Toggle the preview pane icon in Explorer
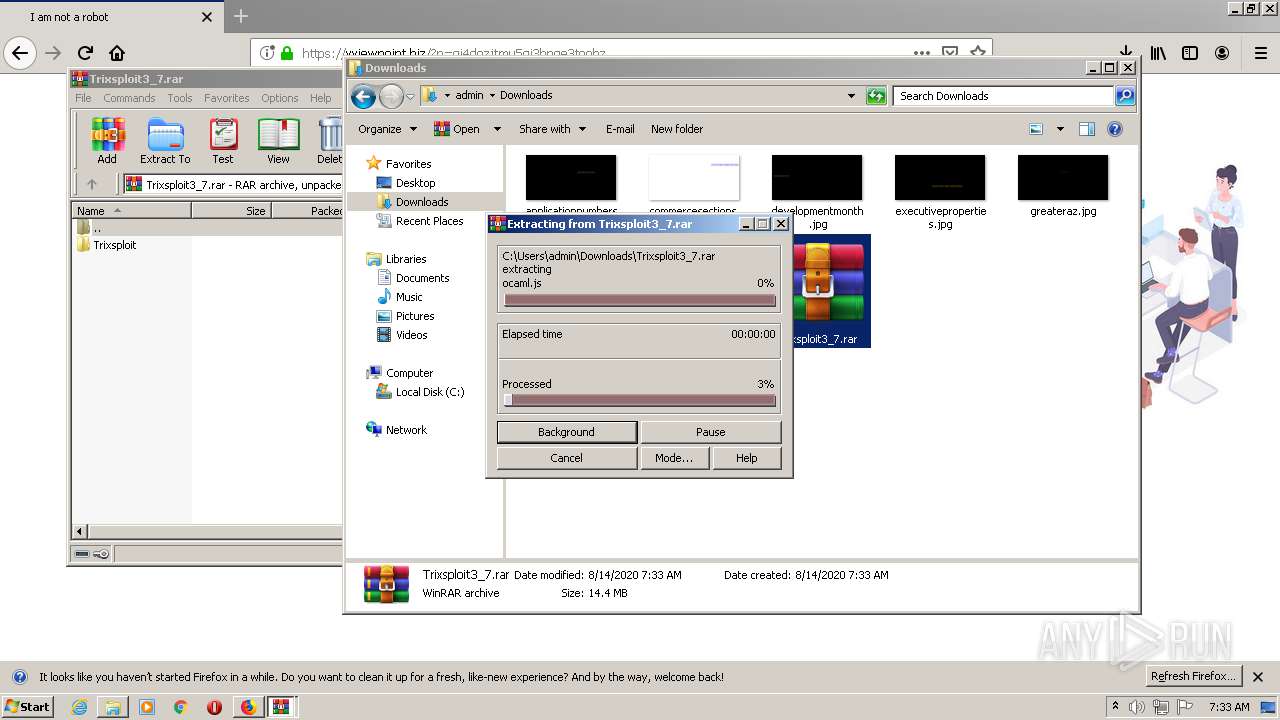The image size is (1280, 720). point(1087,129)
